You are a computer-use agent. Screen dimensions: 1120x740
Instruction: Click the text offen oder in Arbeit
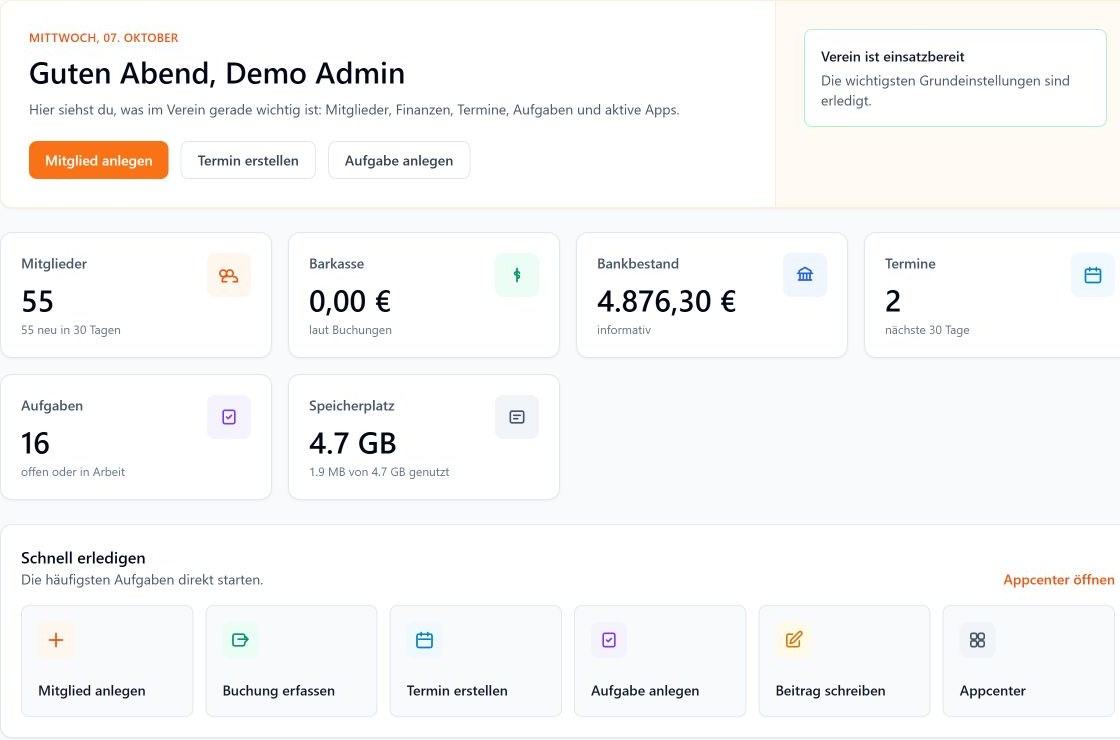pyautogui.click(x=73, y=472)
